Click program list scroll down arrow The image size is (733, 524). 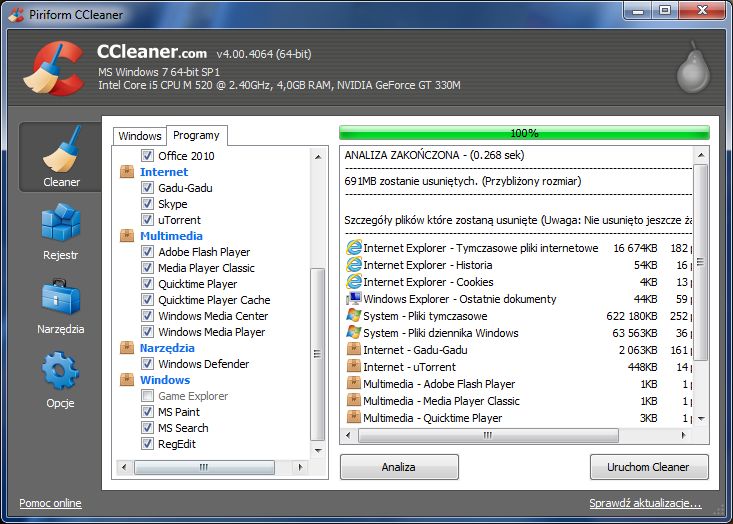[318, 451]
